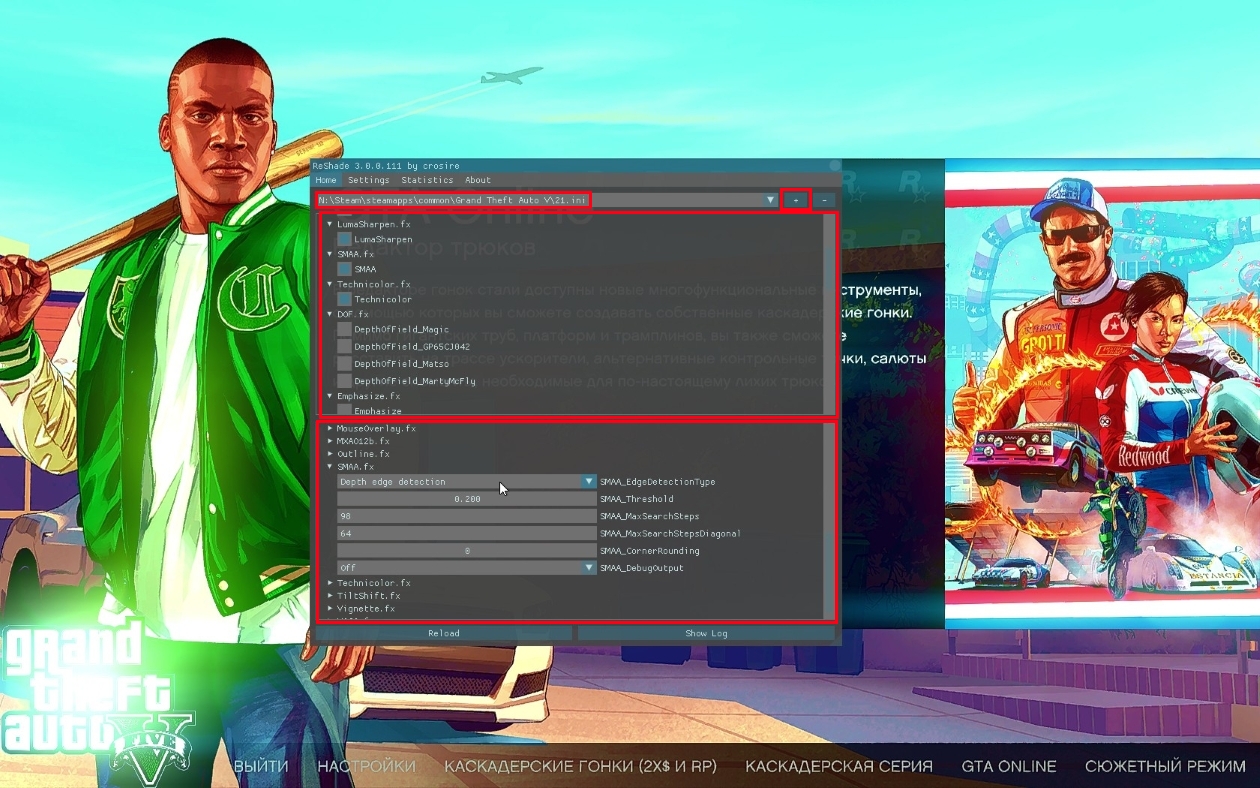The image size is (1260, 788).
Task: Select ВЫЙТИ in the game menu
Action: pyautogui.click(x=261, y=766)
